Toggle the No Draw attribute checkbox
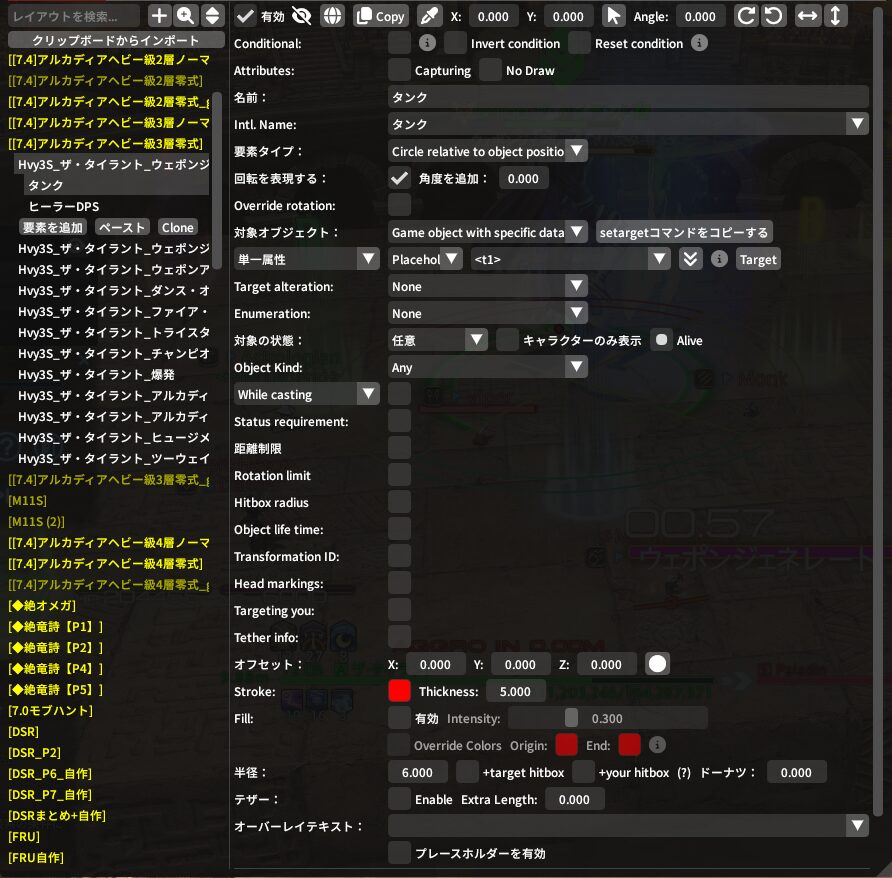Image resolution: width=892 pixels, height=878 pixels. [x=490, y=70]
